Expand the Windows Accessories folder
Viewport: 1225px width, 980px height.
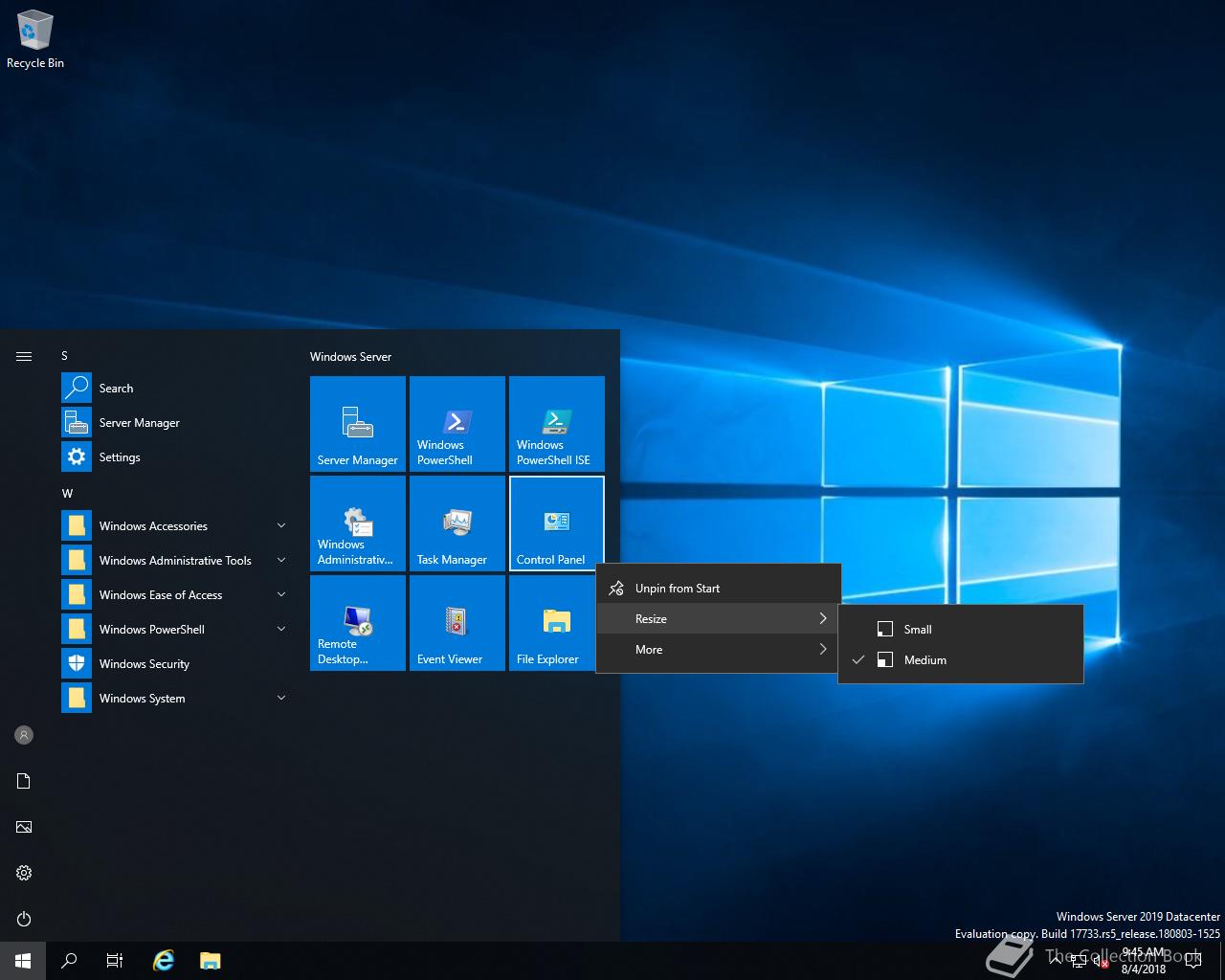pos(175,526)
